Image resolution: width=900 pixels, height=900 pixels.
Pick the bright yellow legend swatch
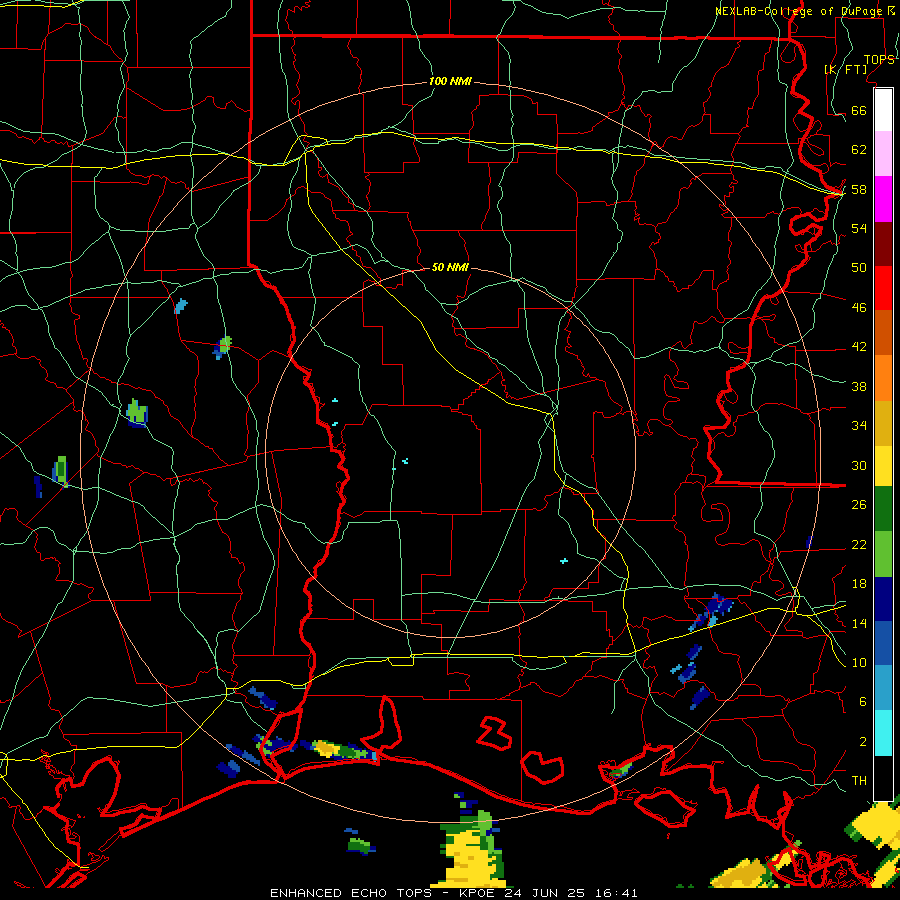883,466
